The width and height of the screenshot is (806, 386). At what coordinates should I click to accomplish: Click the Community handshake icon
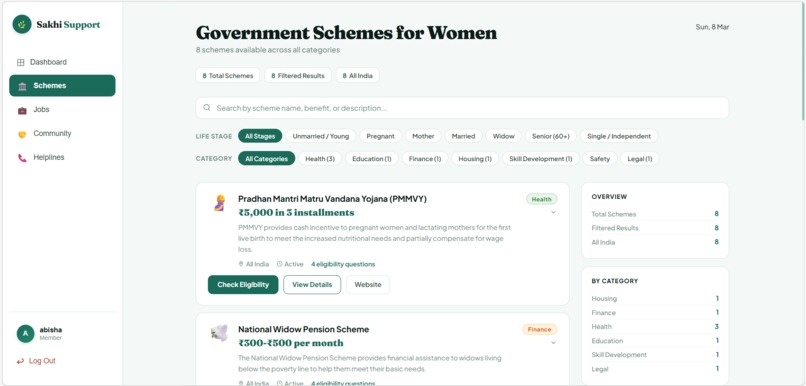tap(22, 134)
